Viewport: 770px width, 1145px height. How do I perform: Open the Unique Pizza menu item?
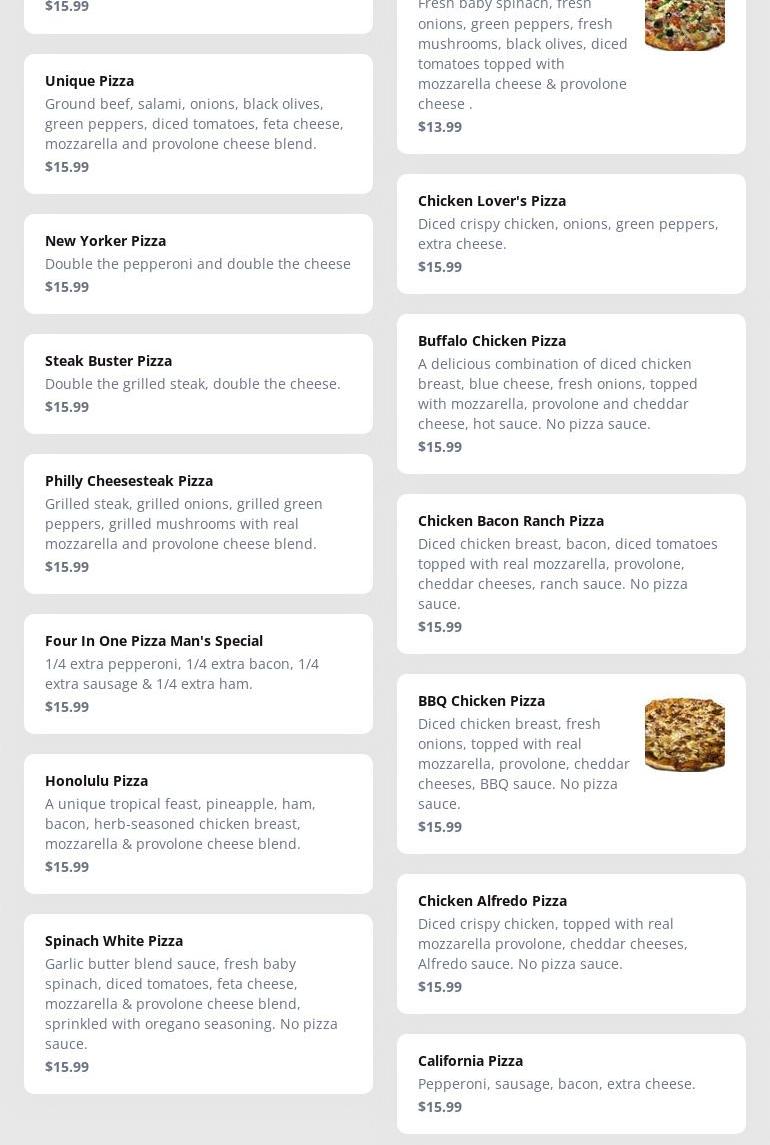pyautogui.click(x=198, y=123)
